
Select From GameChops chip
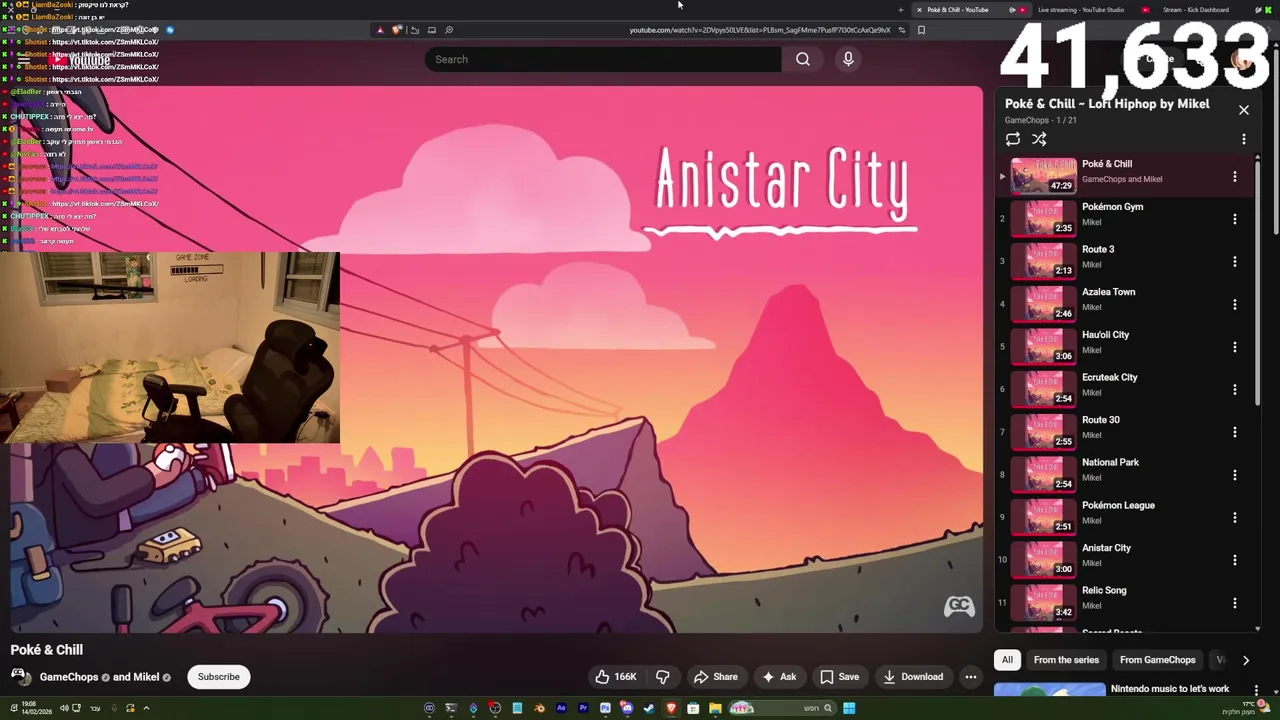point(1157,660)
